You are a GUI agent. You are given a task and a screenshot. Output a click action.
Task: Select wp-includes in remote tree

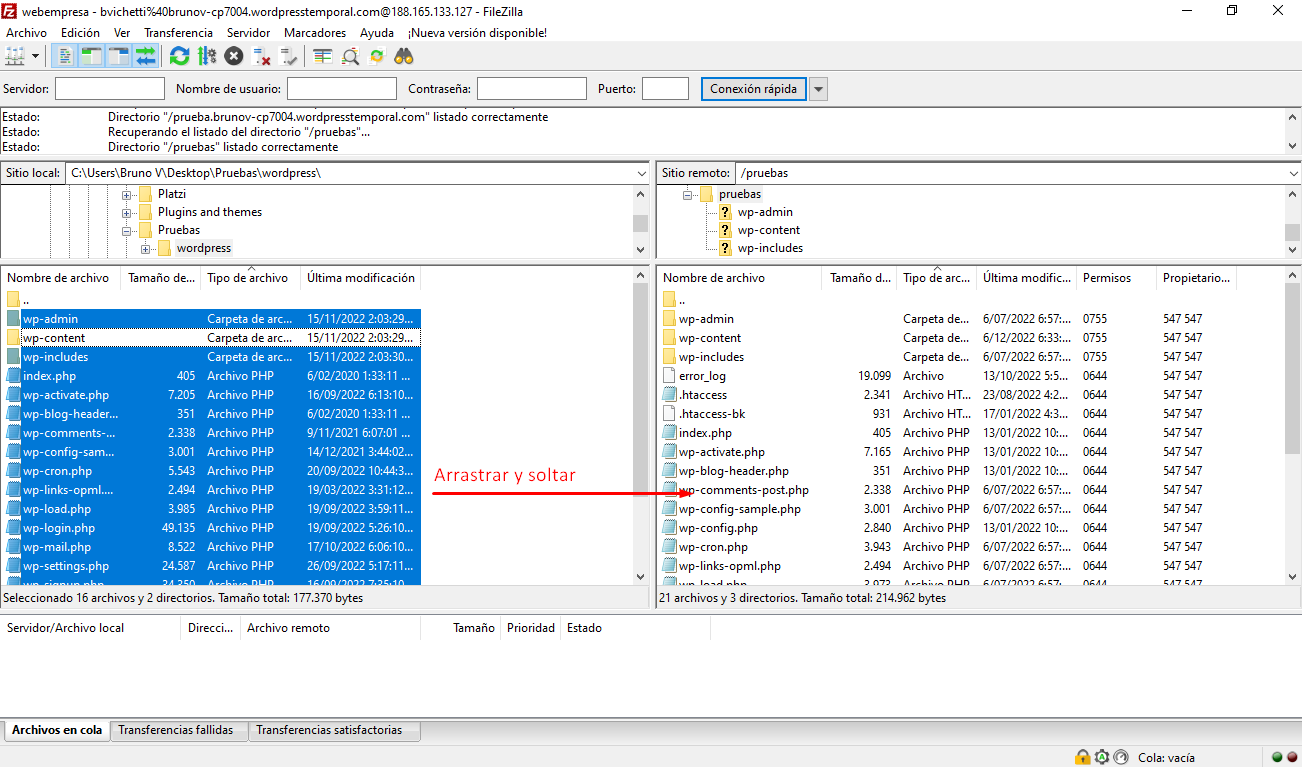click(x=770, y=248)
